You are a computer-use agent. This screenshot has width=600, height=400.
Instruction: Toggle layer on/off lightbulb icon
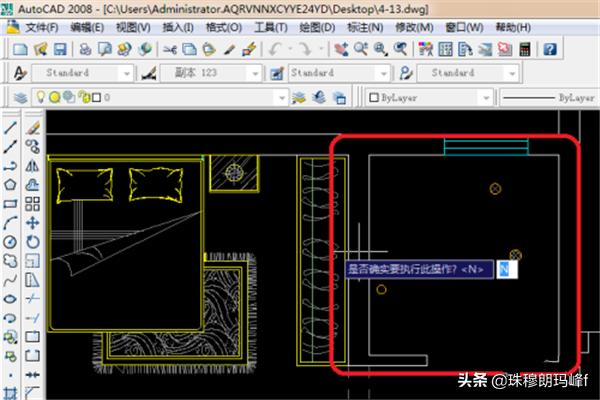coord(41,97)
